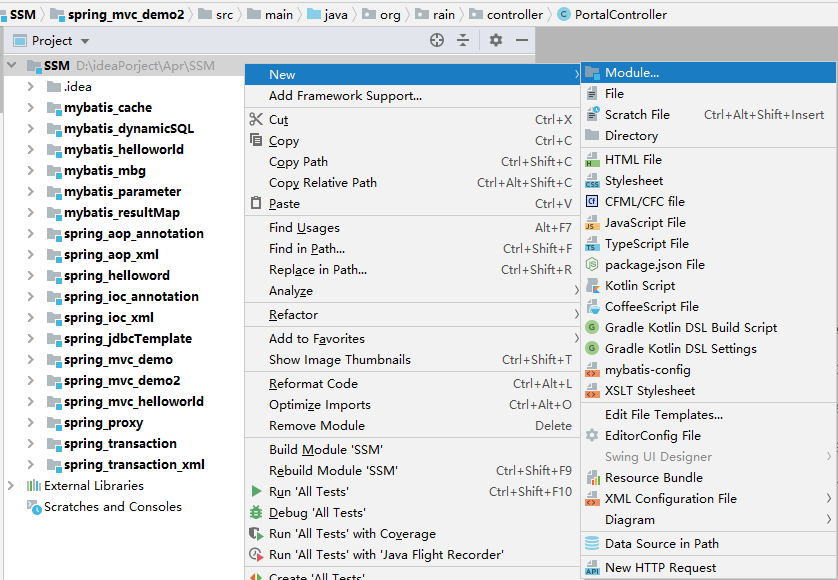The image size is (838, 580).
Task: Select Find in Path...
Action: coord(413,249)
